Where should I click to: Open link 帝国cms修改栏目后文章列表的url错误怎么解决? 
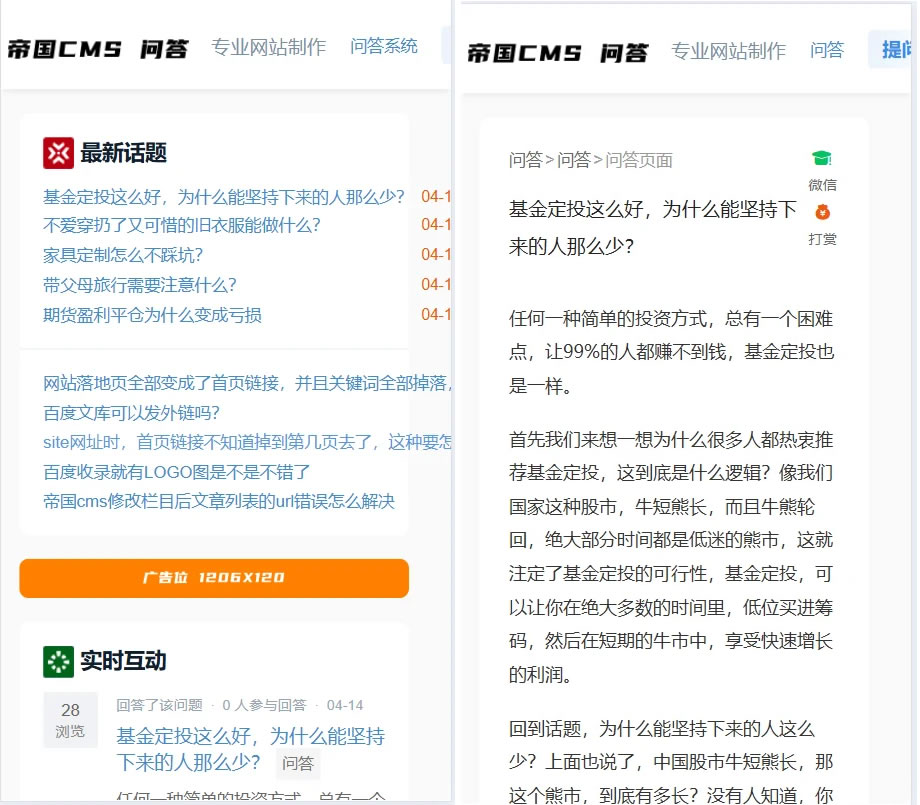tap(219, 501)
